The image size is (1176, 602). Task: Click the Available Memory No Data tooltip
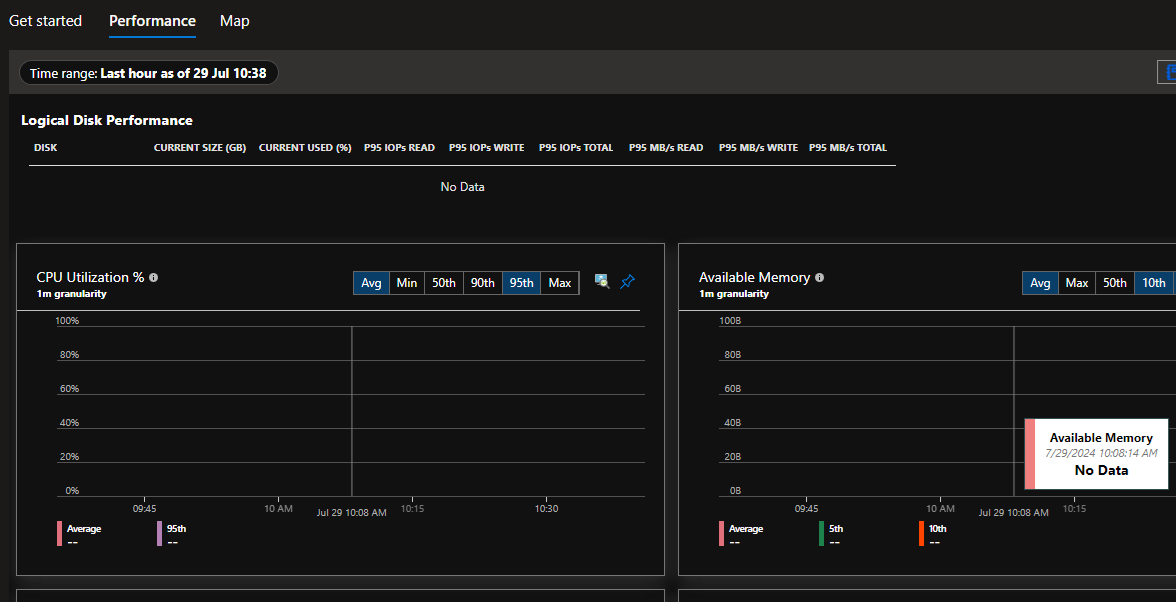pyautogui.click(x=1096, y=454)
